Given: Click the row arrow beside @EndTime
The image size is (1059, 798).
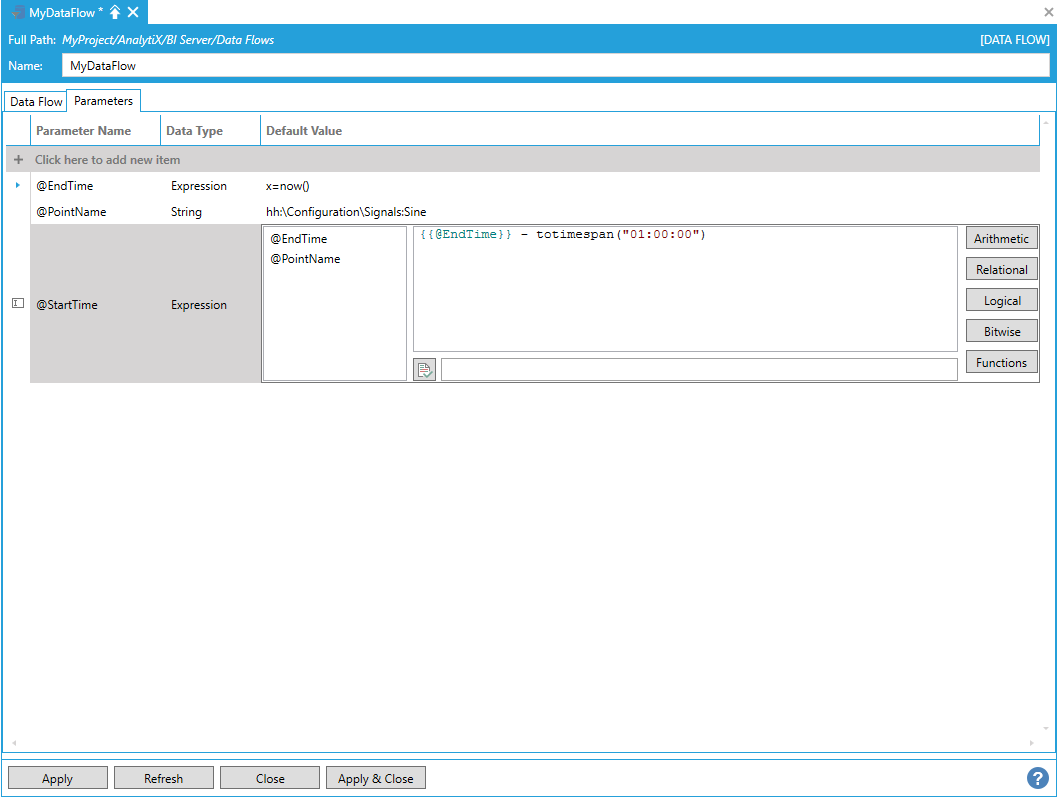Looking at the screenshot, I should pos(18,185).
